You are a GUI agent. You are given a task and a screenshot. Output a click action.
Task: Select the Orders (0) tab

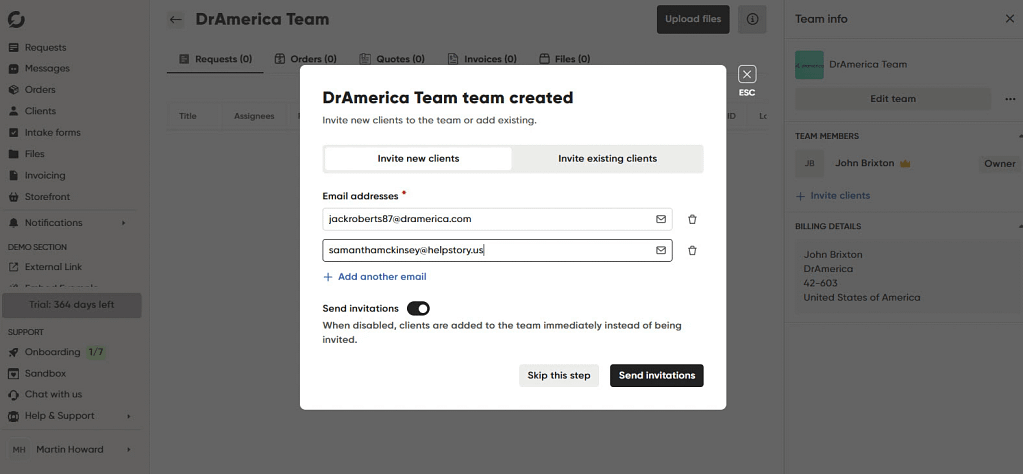305,59
